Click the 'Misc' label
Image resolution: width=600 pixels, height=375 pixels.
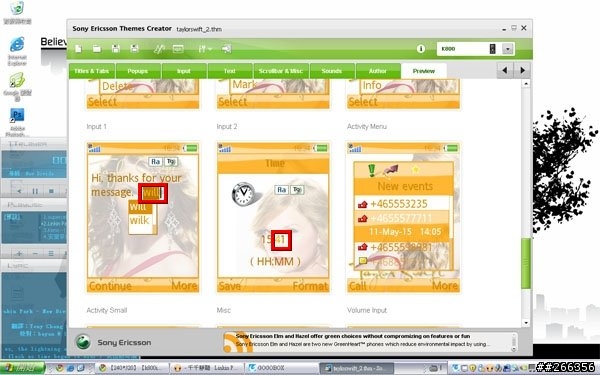click(x=223, y=310)
